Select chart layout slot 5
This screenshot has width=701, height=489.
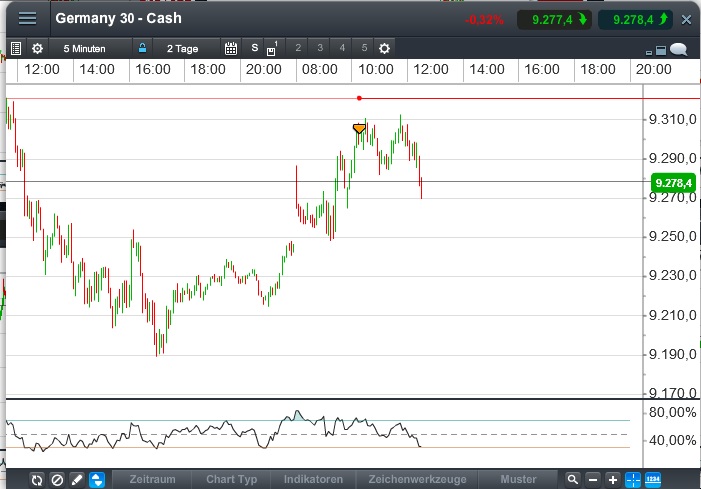364,48
